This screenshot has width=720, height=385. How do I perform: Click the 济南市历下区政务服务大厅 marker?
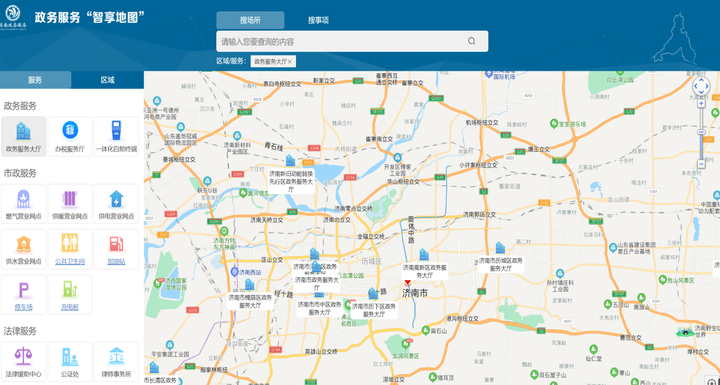pyautogui.click(x=372, y=293)
